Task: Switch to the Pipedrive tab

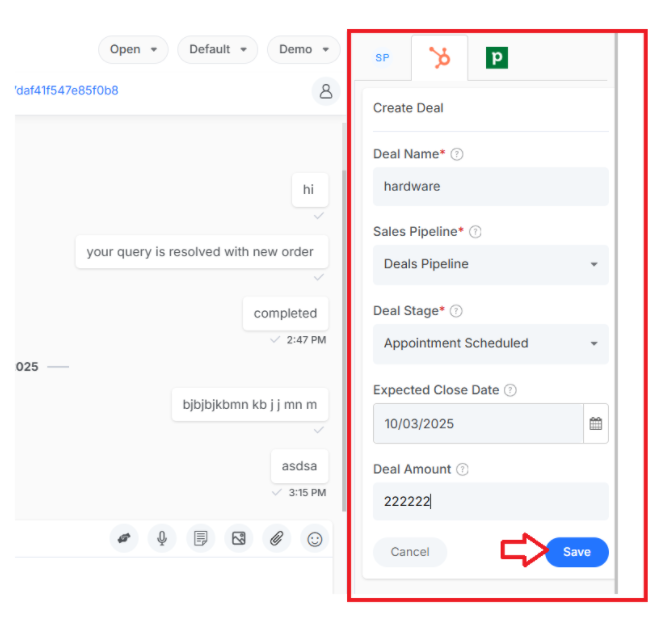Action: click(x=497, y=58)
